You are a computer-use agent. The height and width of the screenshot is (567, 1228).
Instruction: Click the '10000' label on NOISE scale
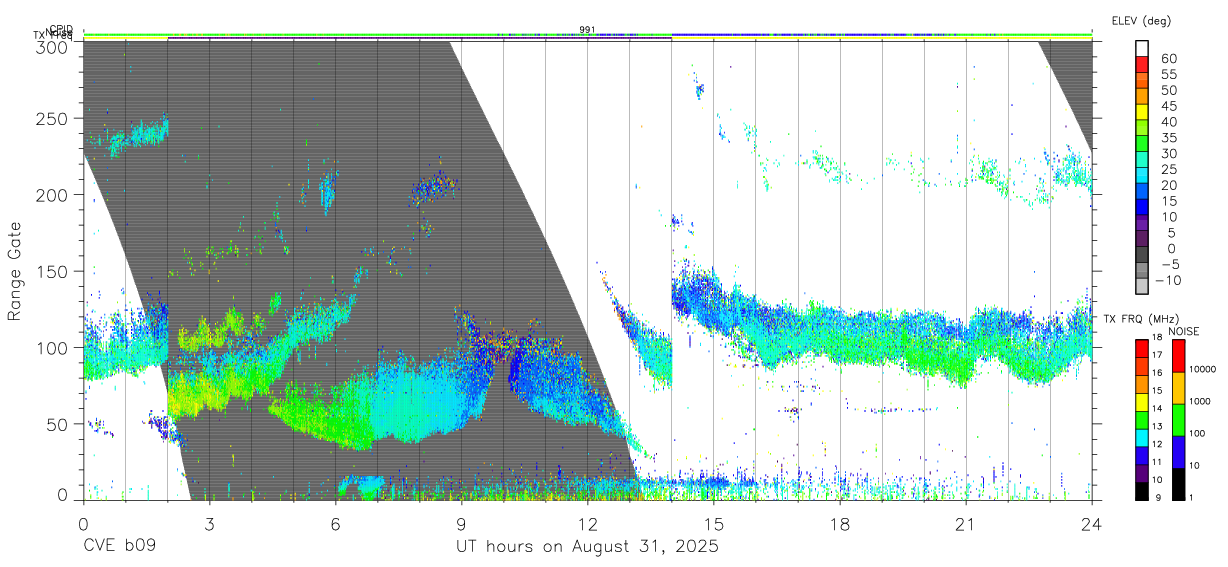pos(1204,370)
